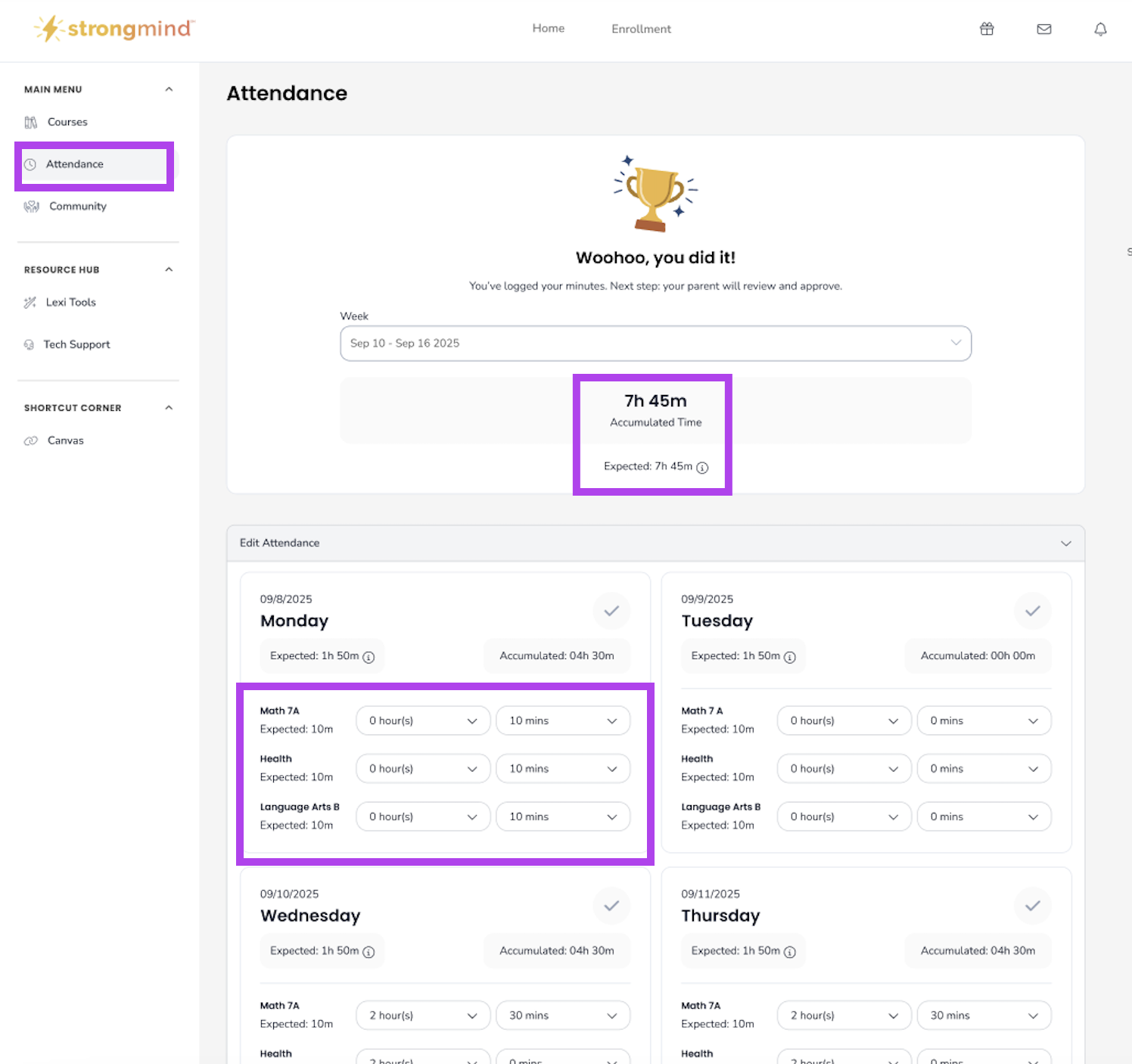Open notifications bell icon
1132x1064 pixels.
click(x=1100, y=29)
